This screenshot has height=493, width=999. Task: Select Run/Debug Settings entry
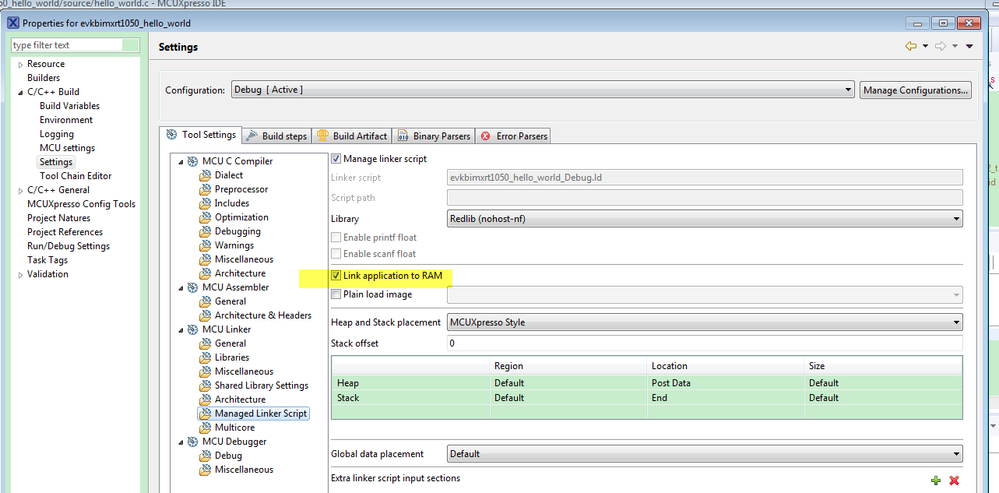click(x=68, y=246)
